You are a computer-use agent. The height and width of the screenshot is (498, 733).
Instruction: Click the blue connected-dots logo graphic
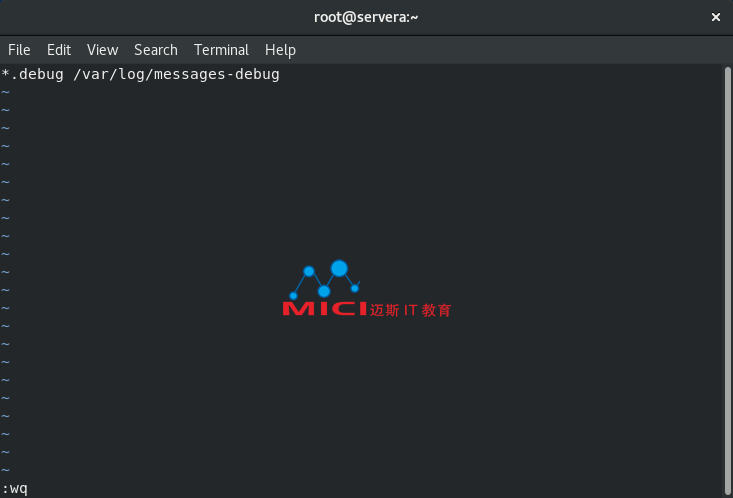325,279
